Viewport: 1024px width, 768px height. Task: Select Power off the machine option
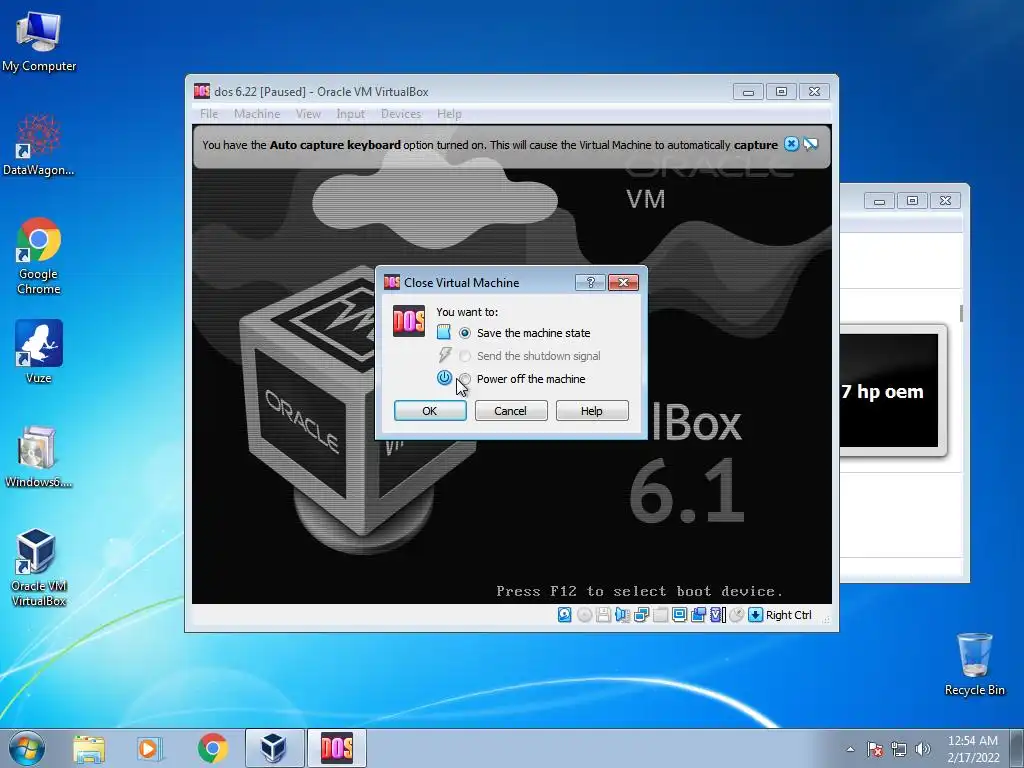click(464, 379)
